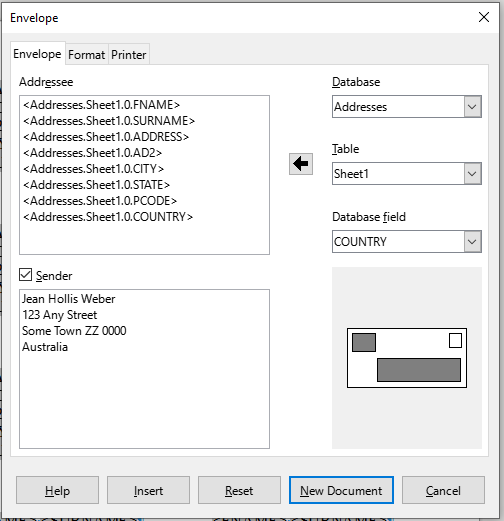The width and height of the screenshot is (504, 521).
Task: Click inside the Addressee text box
Action: point(144,175)
